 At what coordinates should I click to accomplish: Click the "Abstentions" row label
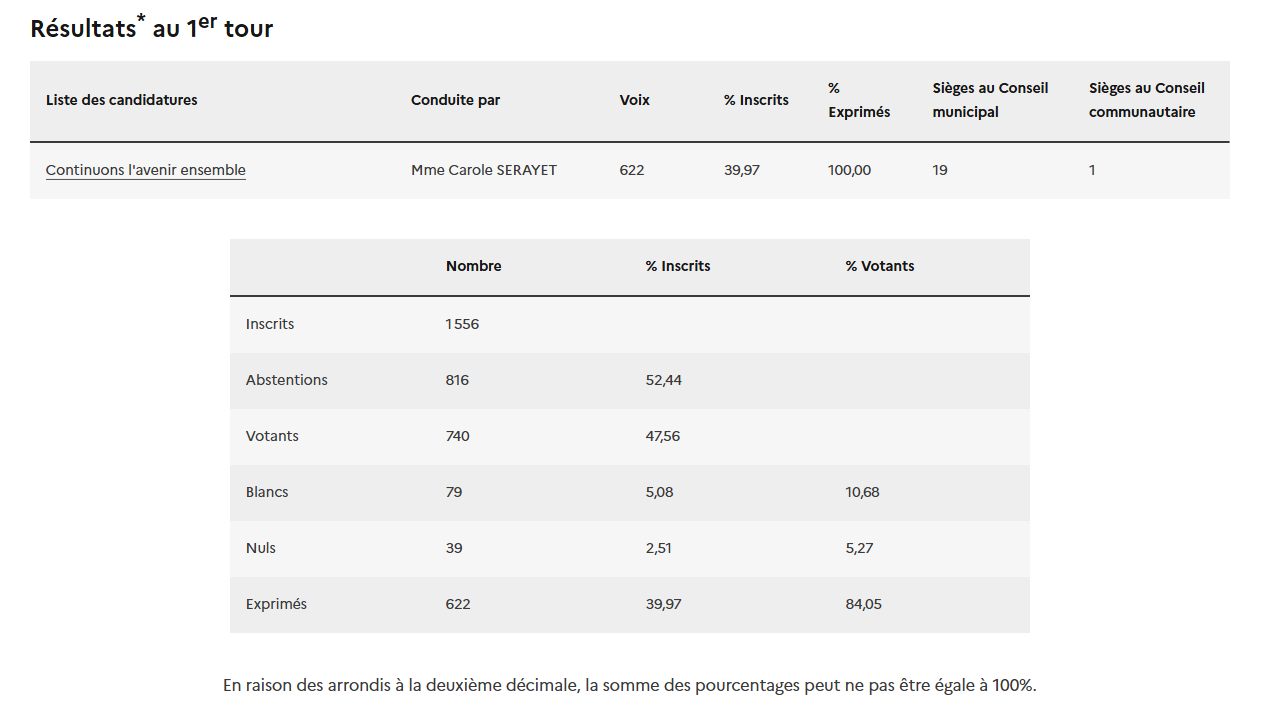tap(286, 380)
